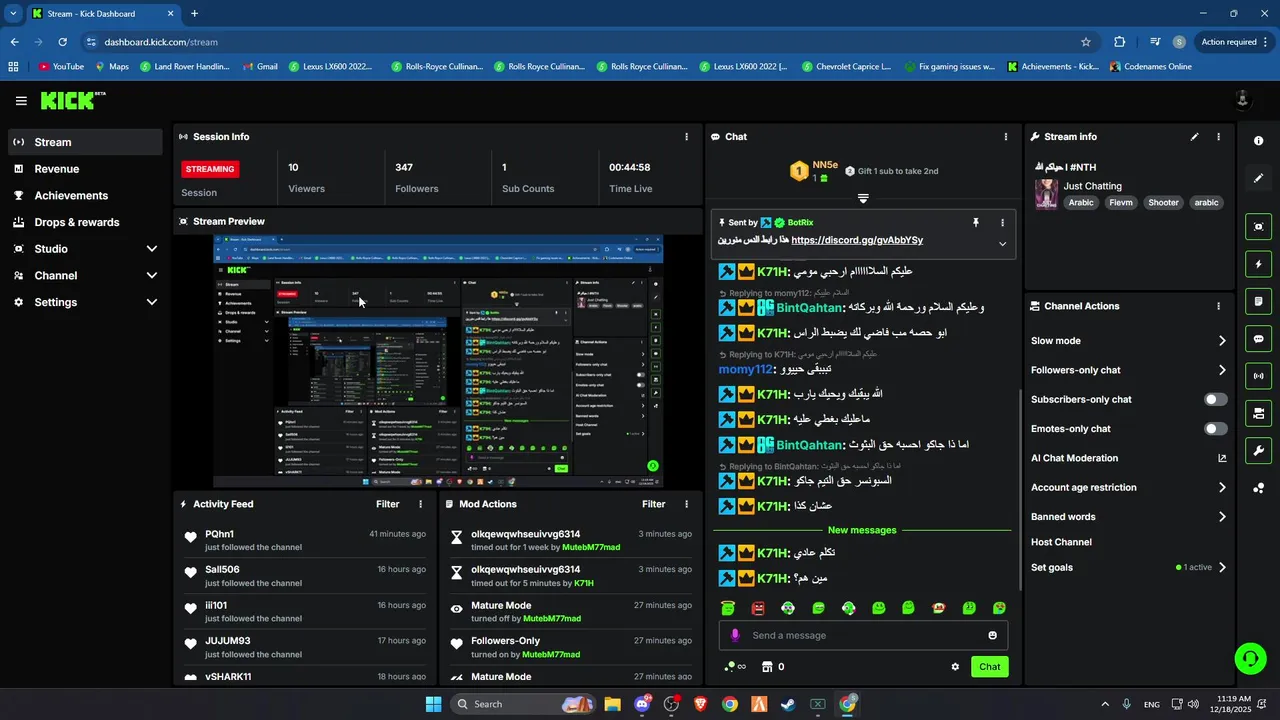Open Followers-only chat options chevron
Image resolution: width=1280 pixels, height=720 pixels.
[1222, 370]
